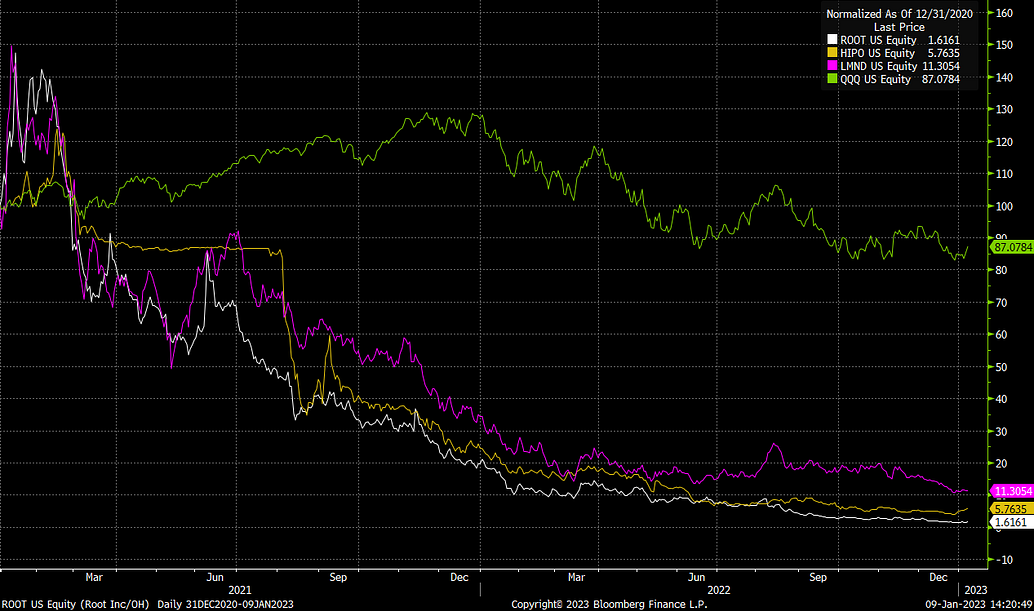The height and width of the screenshot is (611, 1034).
Task: Click the 'ROOT US Equity (Root Inc/OH)' footer label
Action: point(75,604)
